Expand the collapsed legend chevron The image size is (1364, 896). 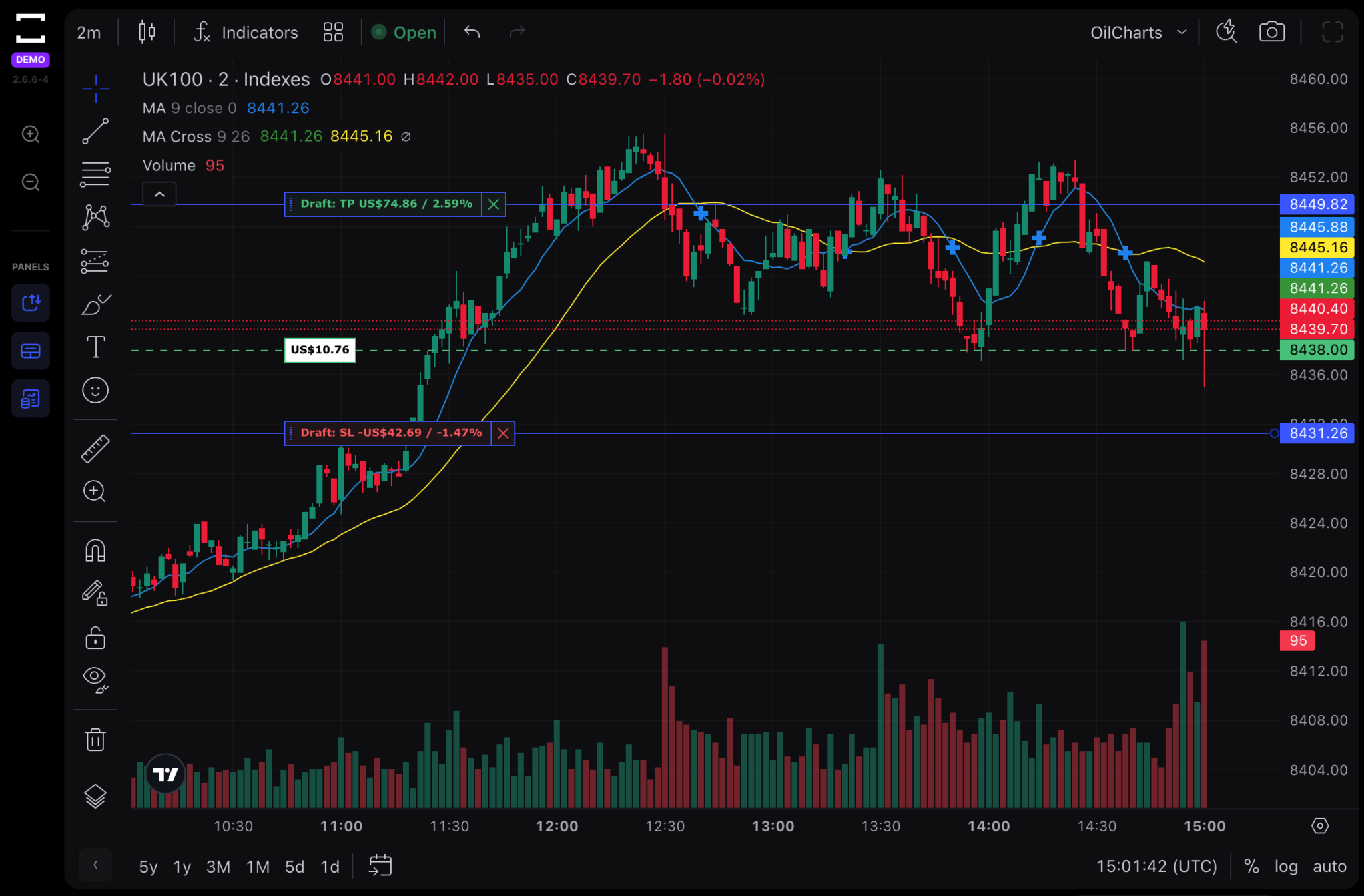pyautogui.click(x=159, y=194)
